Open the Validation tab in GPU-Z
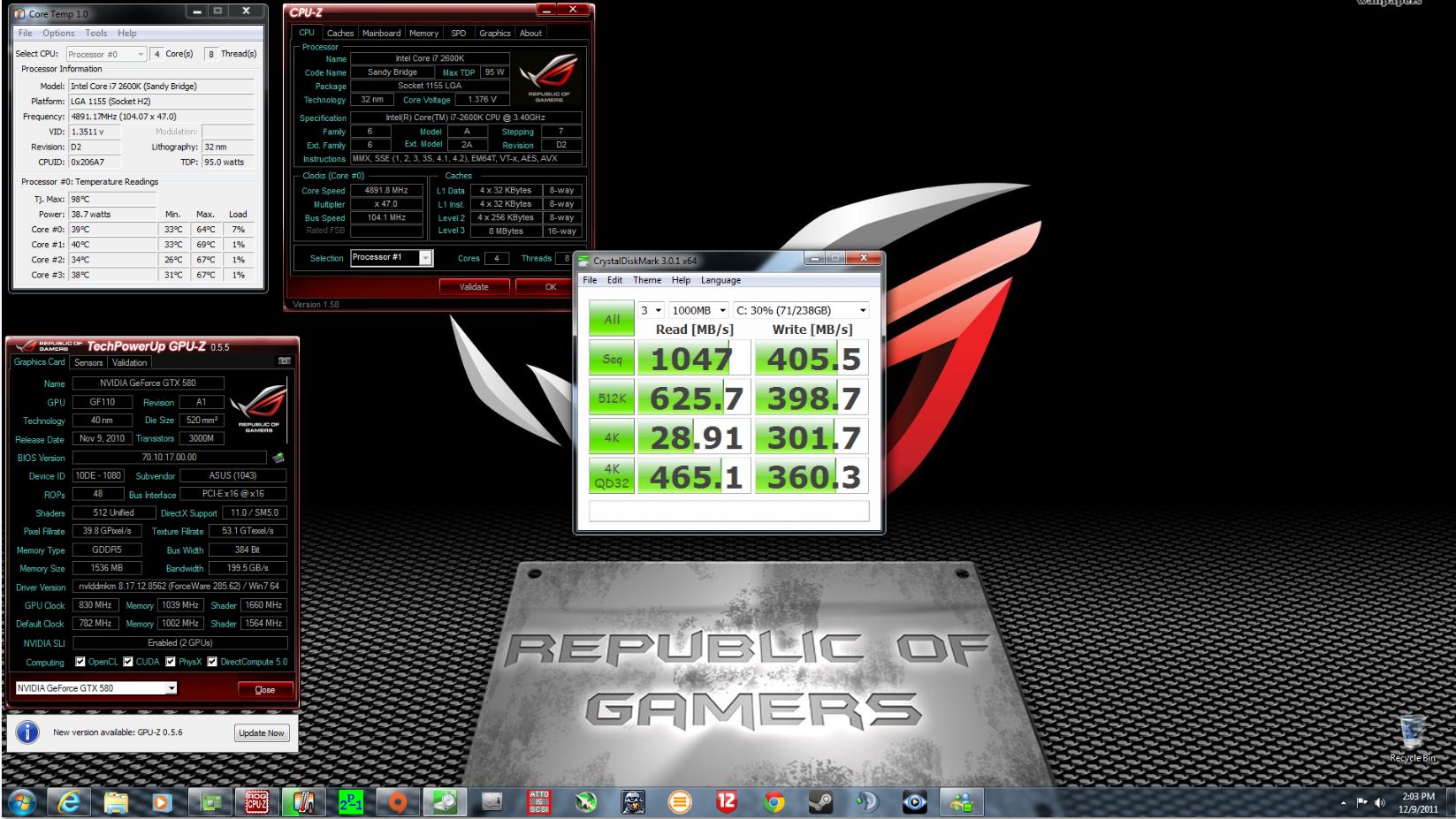Viewport: 1456px width, 819px height. [x=129, y=362]
